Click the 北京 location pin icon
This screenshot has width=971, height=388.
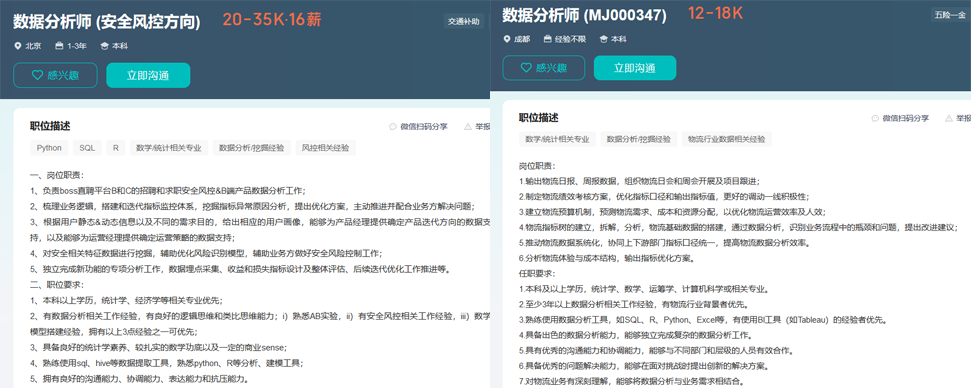click(17, 46)
